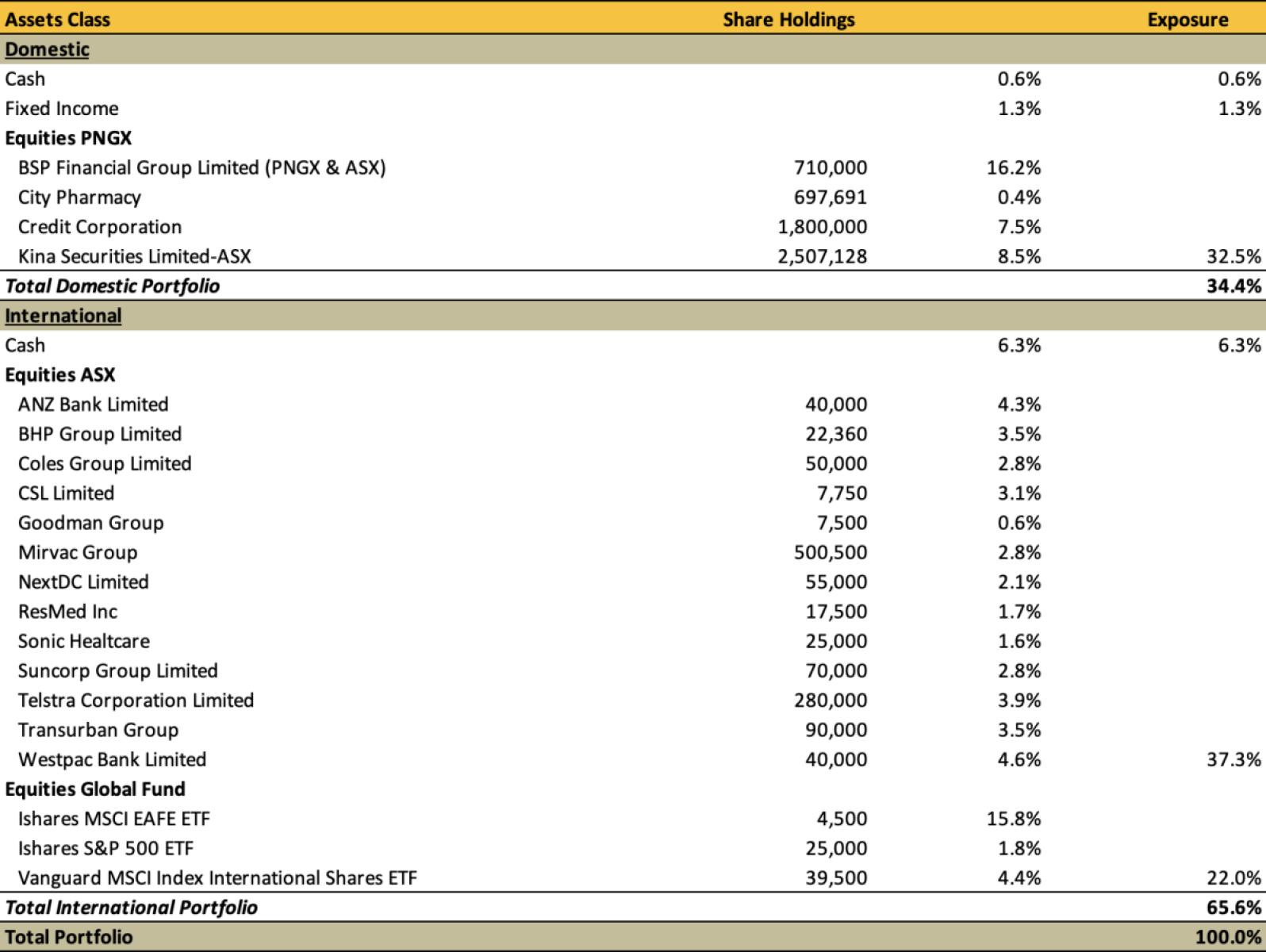Click Credit Corporation row label
1266x952 pixels.
(100, 227)
